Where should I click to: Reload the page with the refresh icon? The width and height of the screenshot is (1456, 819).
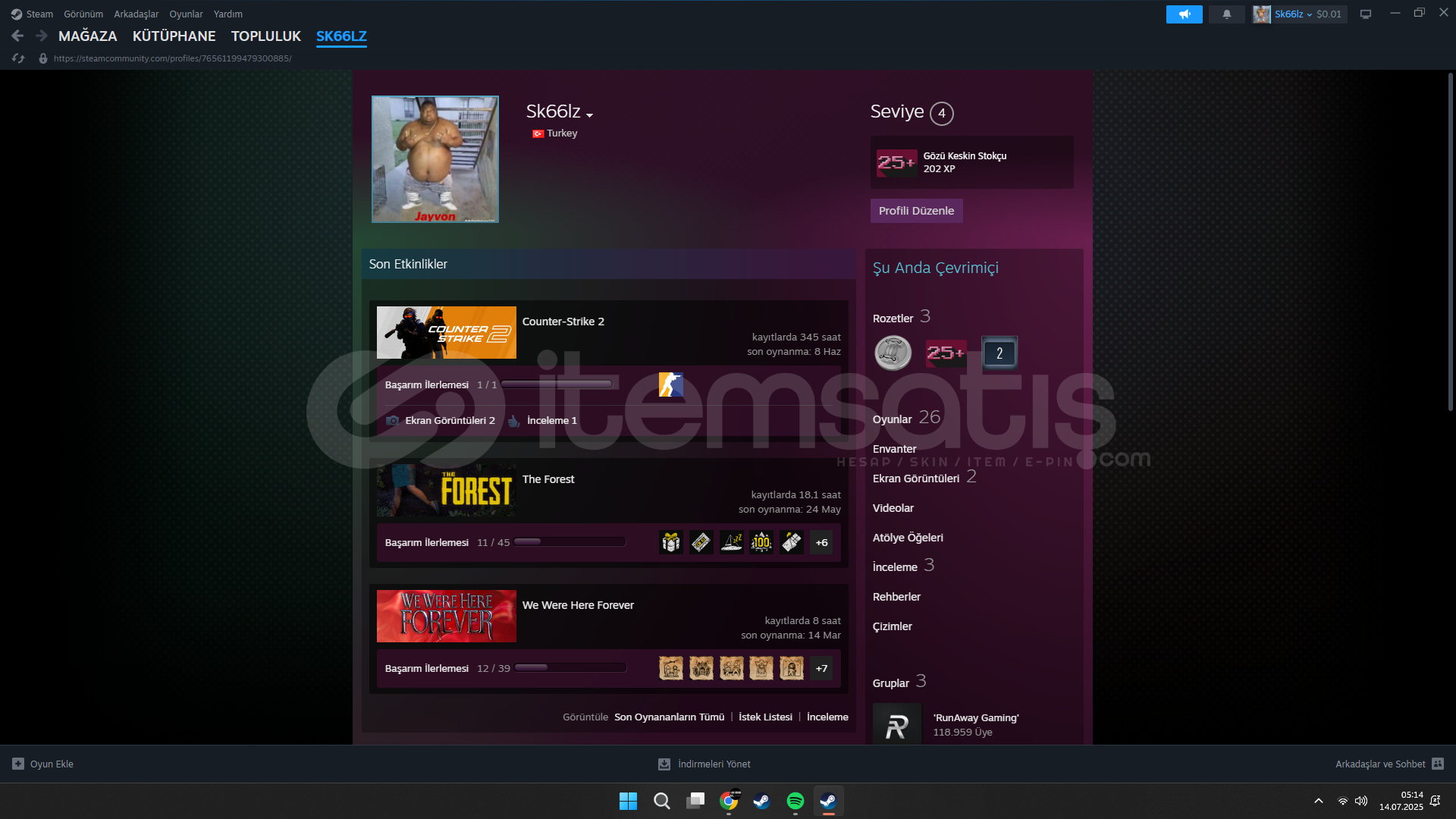(x=18, y=58)
